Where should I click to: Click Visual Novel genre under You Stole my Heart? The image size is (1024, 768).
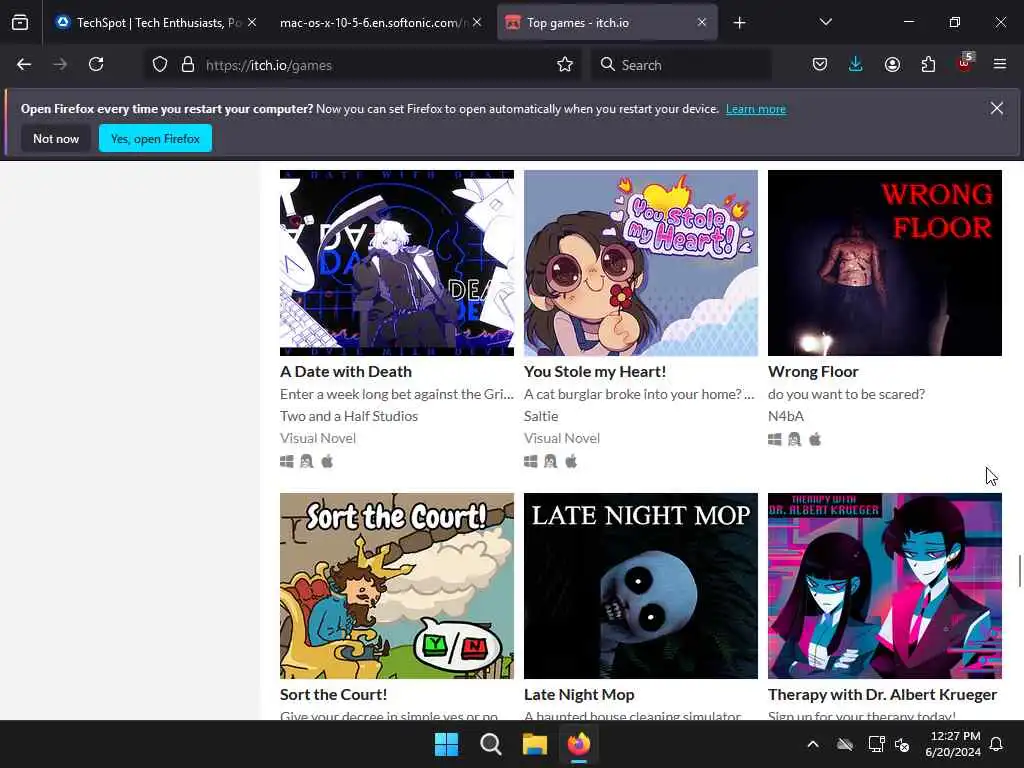click(562, 438)
